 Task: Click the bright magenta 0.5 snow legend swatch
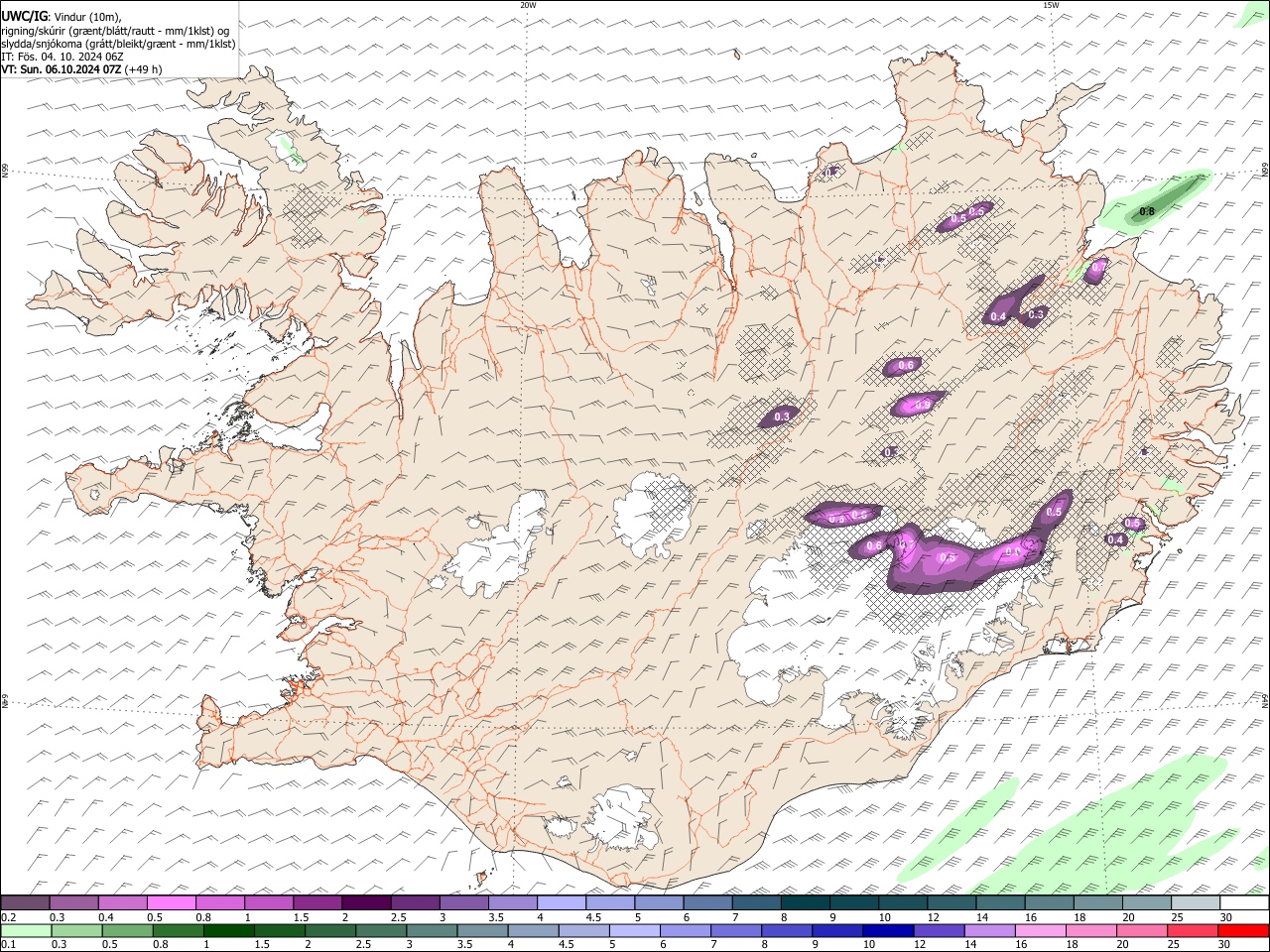172,902
